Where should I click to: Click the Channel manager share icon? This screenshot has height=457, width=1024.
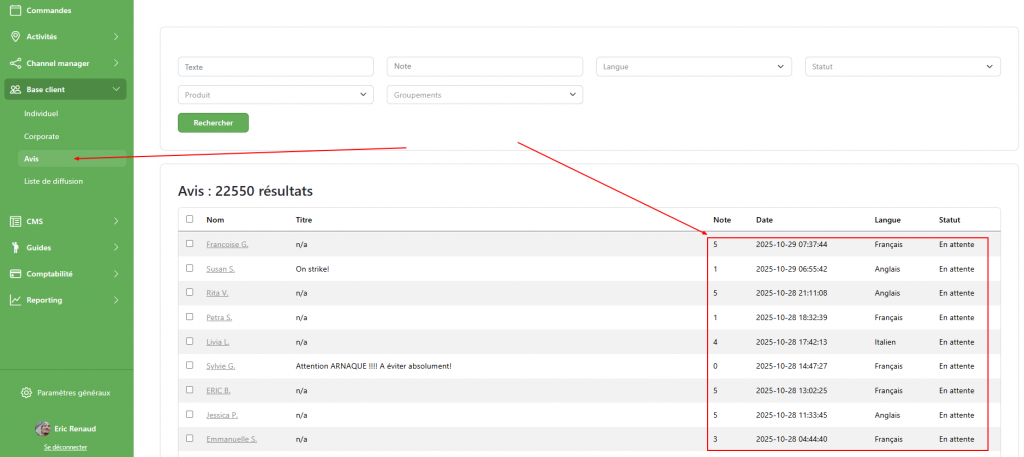coord(15,63)
